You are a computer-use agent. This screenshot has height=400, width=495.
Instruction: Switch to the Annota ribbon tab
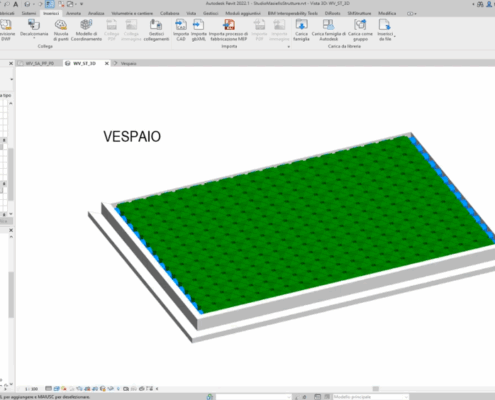pyautogui.click(x=73, y=13)
